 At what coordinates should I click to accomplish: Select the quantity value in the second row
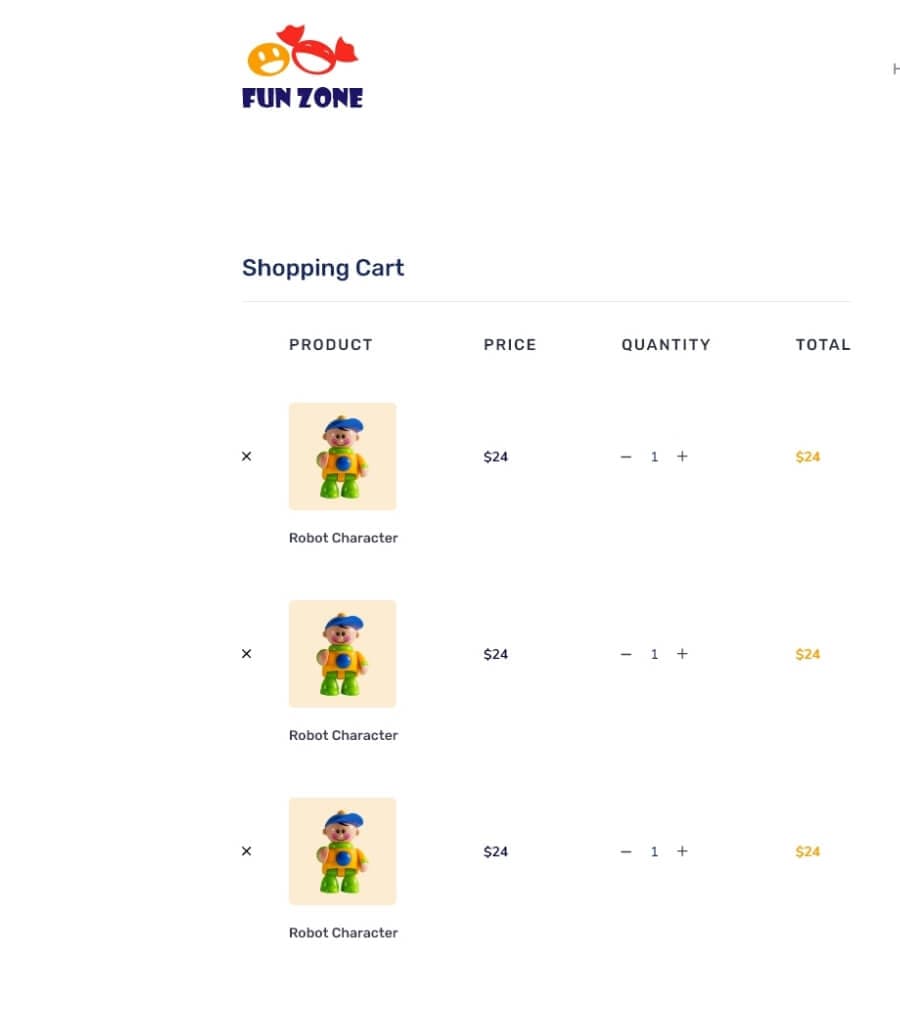pyautogui.click(x=654, y=654)
